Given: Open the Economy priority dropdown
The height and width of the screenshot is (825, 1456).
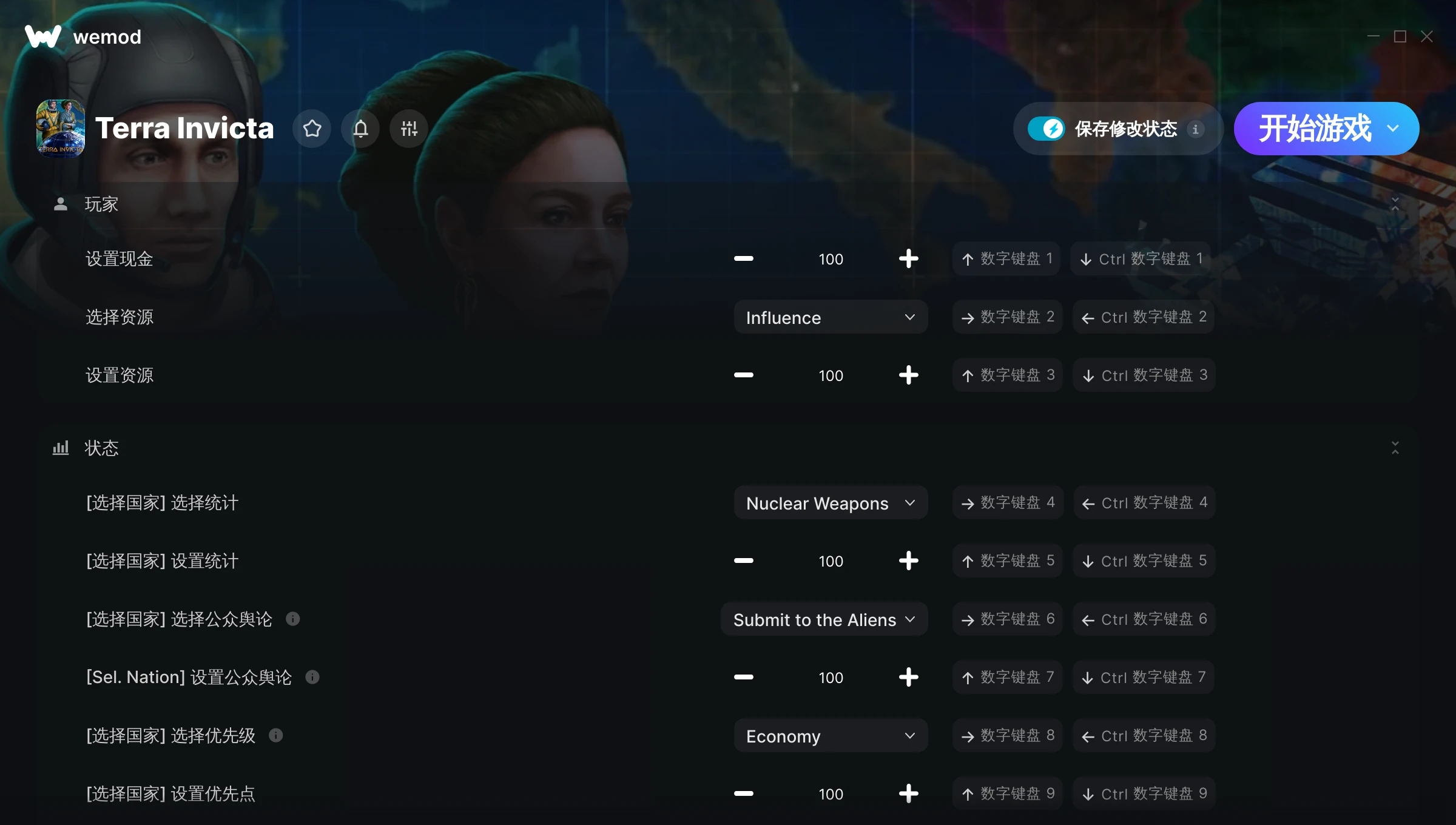Looking at the screenshot, I should (831, 736).
